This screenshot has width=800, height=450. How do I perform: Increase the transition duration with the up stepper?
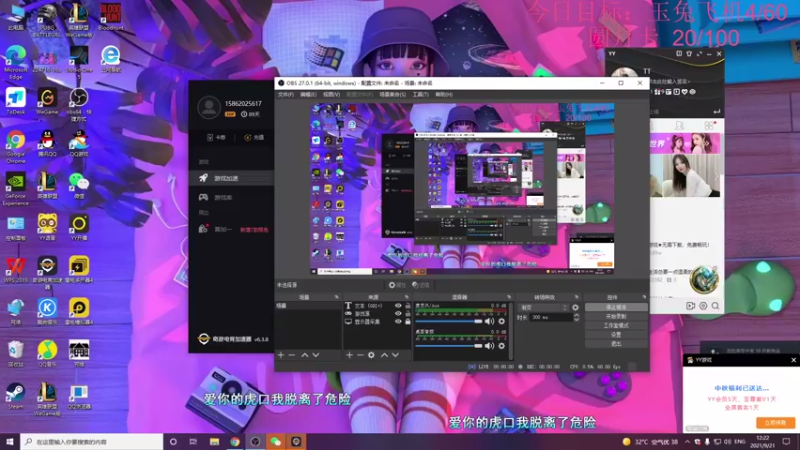577,315
